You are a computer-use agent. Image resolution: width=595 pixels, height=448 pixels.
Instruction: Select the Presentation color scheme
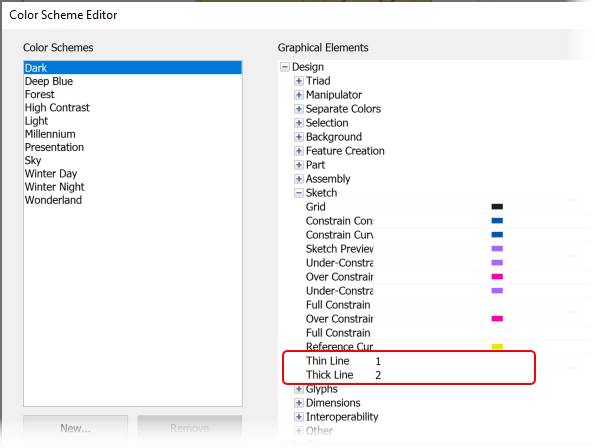point(132,147)
